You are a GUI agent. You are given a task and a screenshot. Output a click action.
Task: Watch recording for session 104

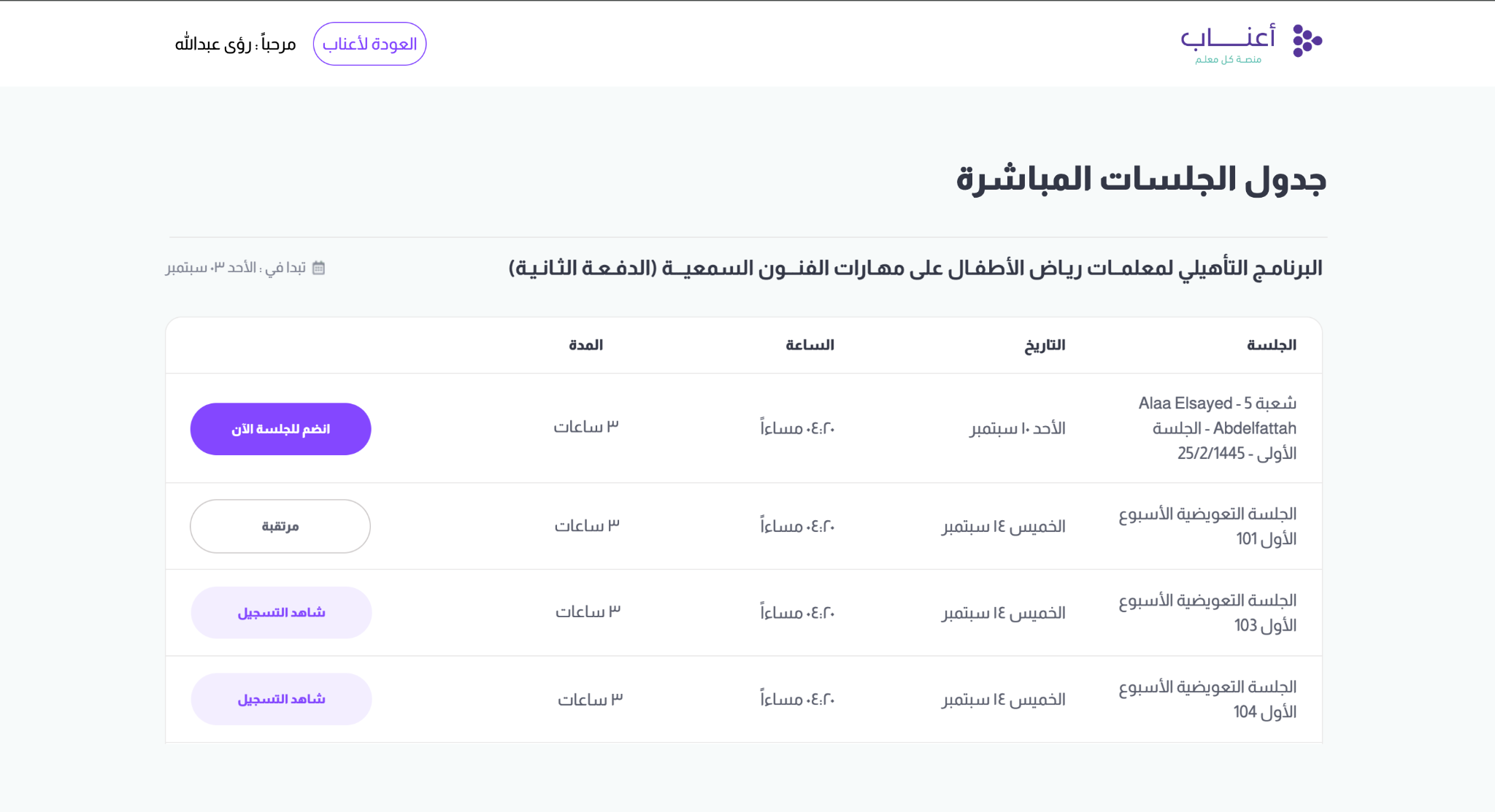pyautogui.click(x=281, y=699)
